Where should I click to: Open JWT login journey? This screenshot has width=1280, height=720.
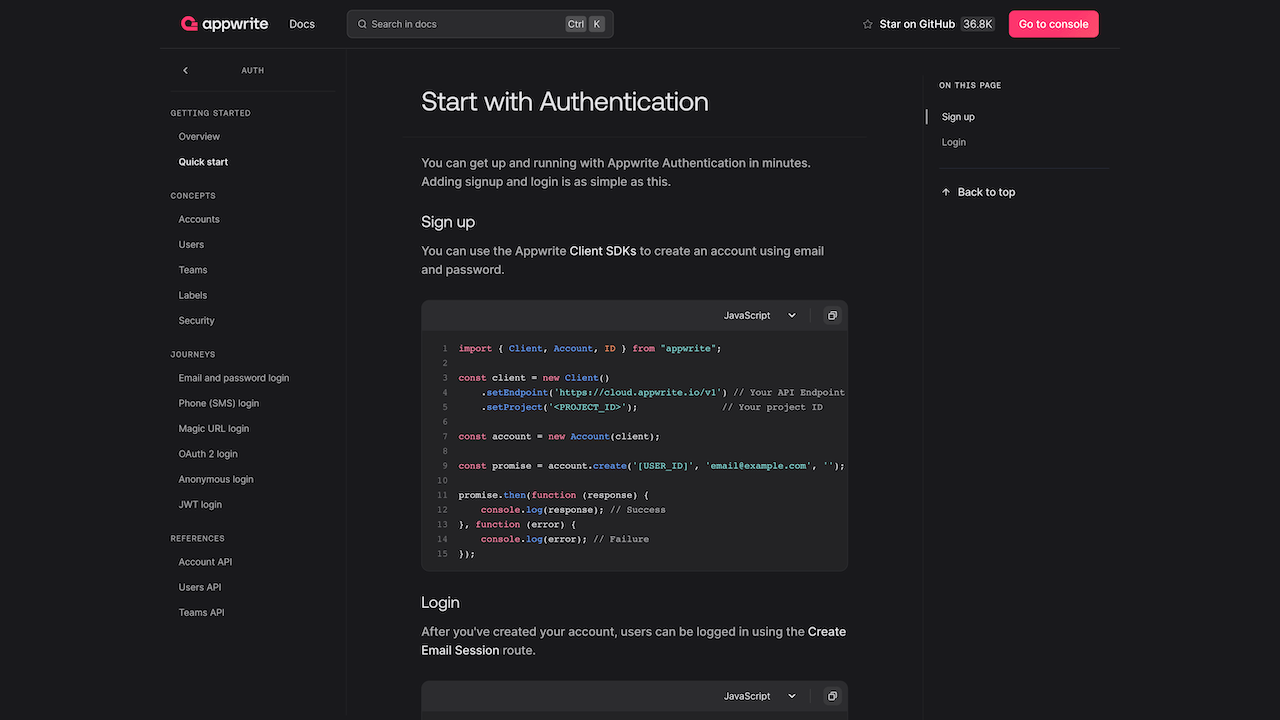[x=200, y=505]
